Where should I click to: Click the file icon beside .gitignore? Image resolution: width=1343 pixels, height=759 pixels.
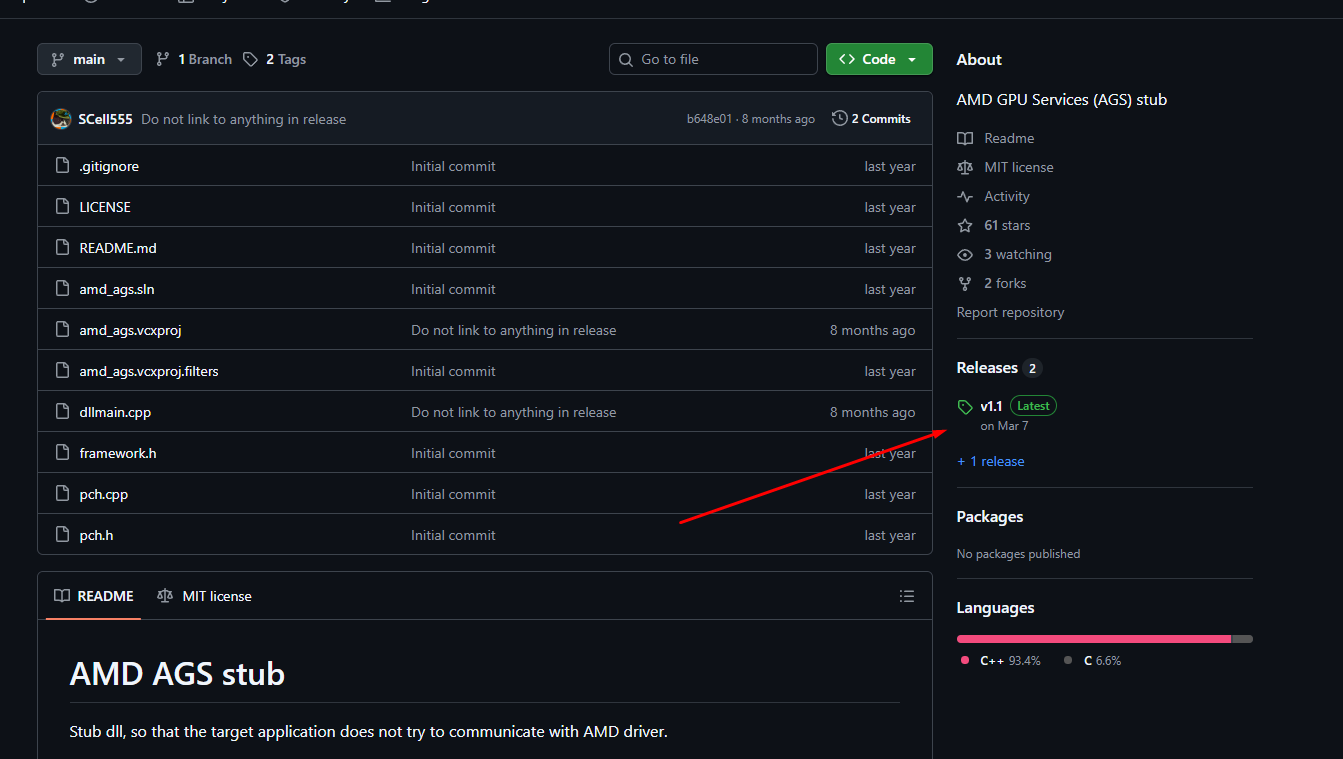coord(62,166)
